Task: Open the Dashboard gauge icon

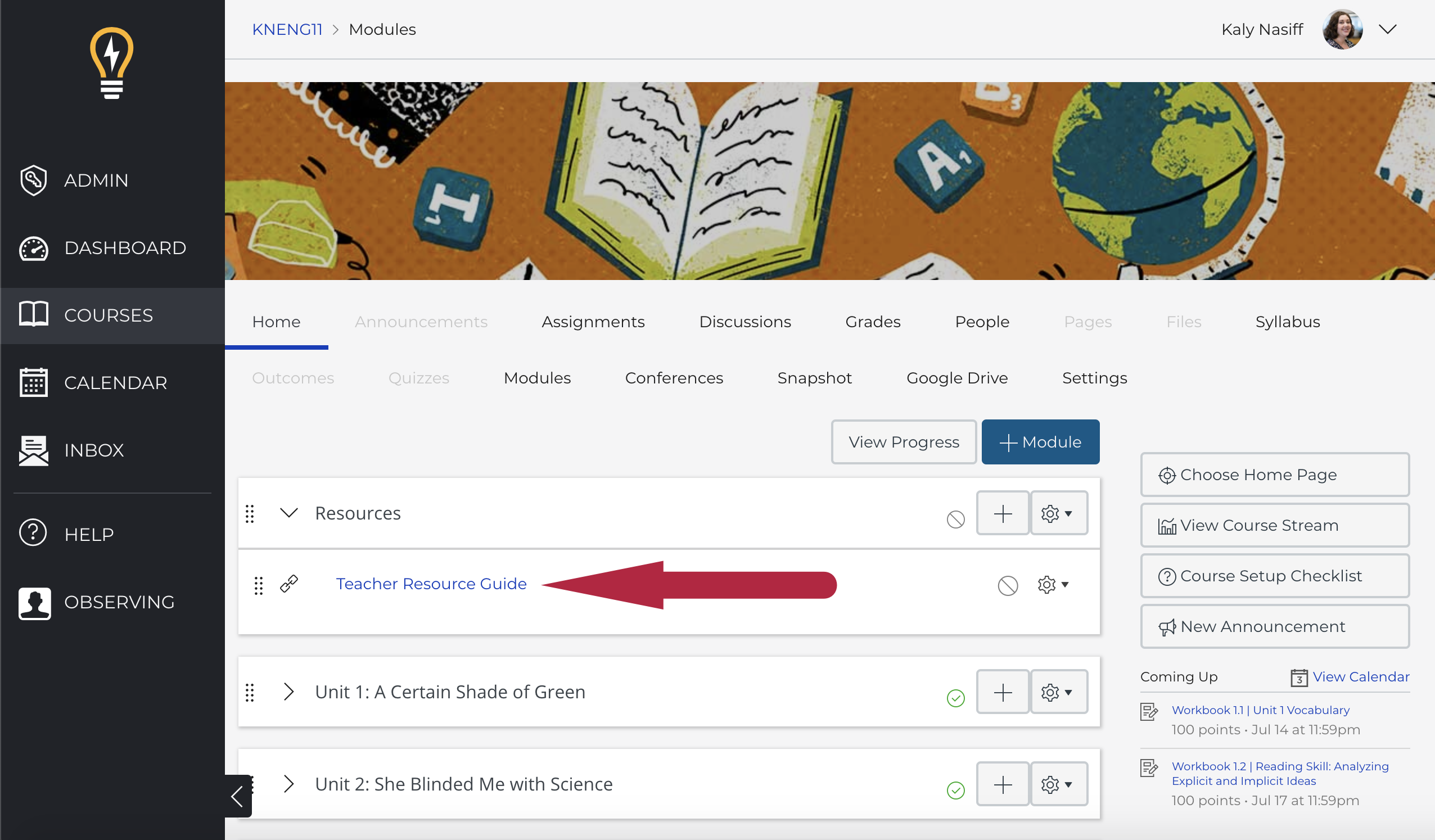Action: pos(34,248)
